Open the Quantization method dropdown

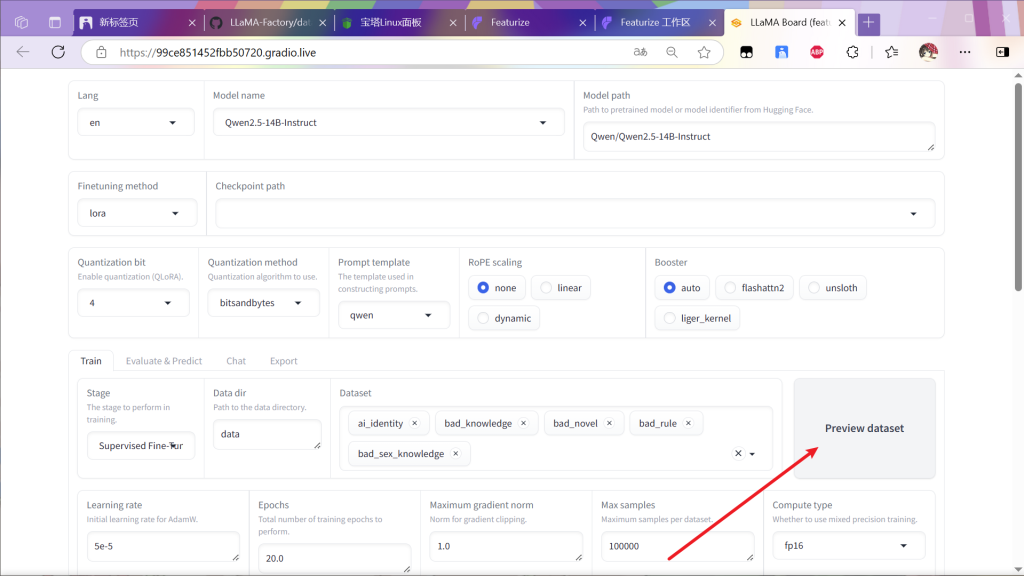tap(264, 302)
